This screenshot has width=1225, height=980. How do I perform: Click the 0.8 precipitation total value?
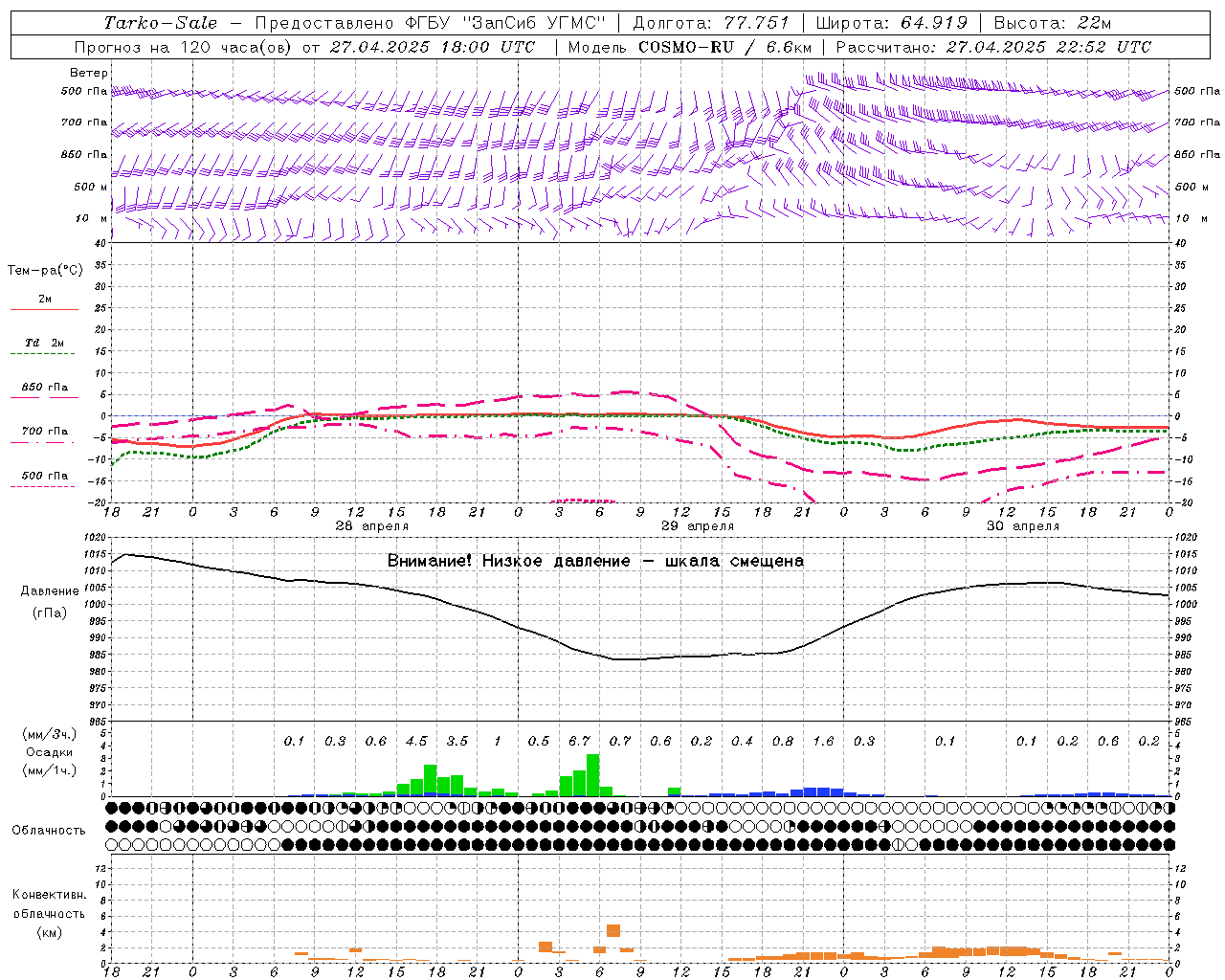[x=783, y=741]
